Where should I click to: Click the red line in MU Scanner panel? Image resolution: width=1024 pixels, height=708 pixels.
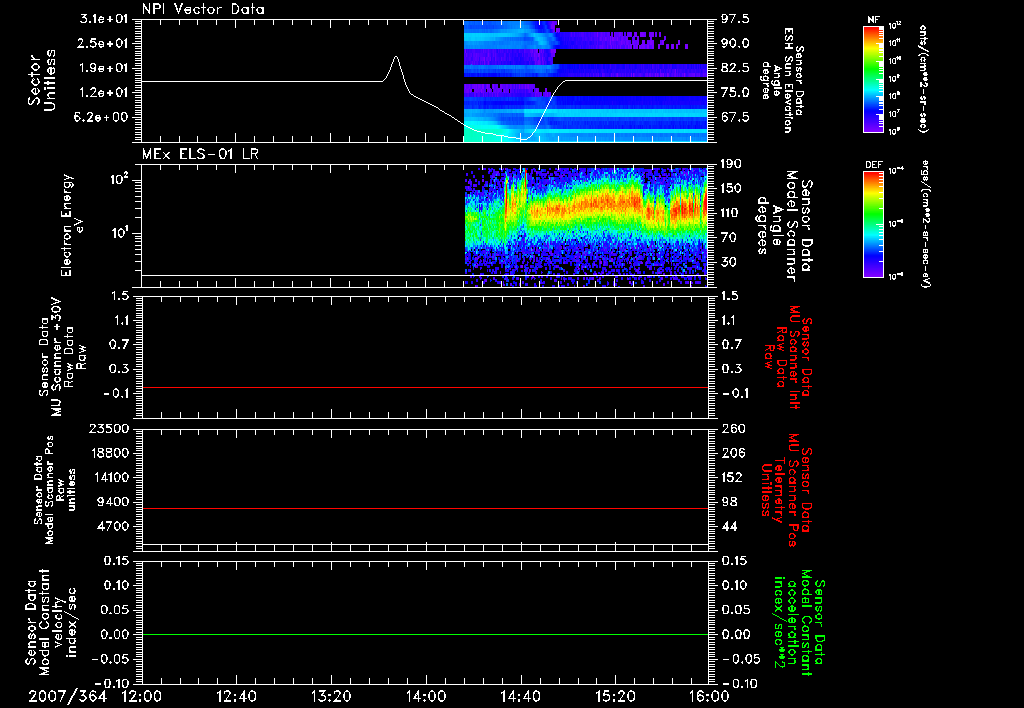pyautogui.click(x=425, y=387)
